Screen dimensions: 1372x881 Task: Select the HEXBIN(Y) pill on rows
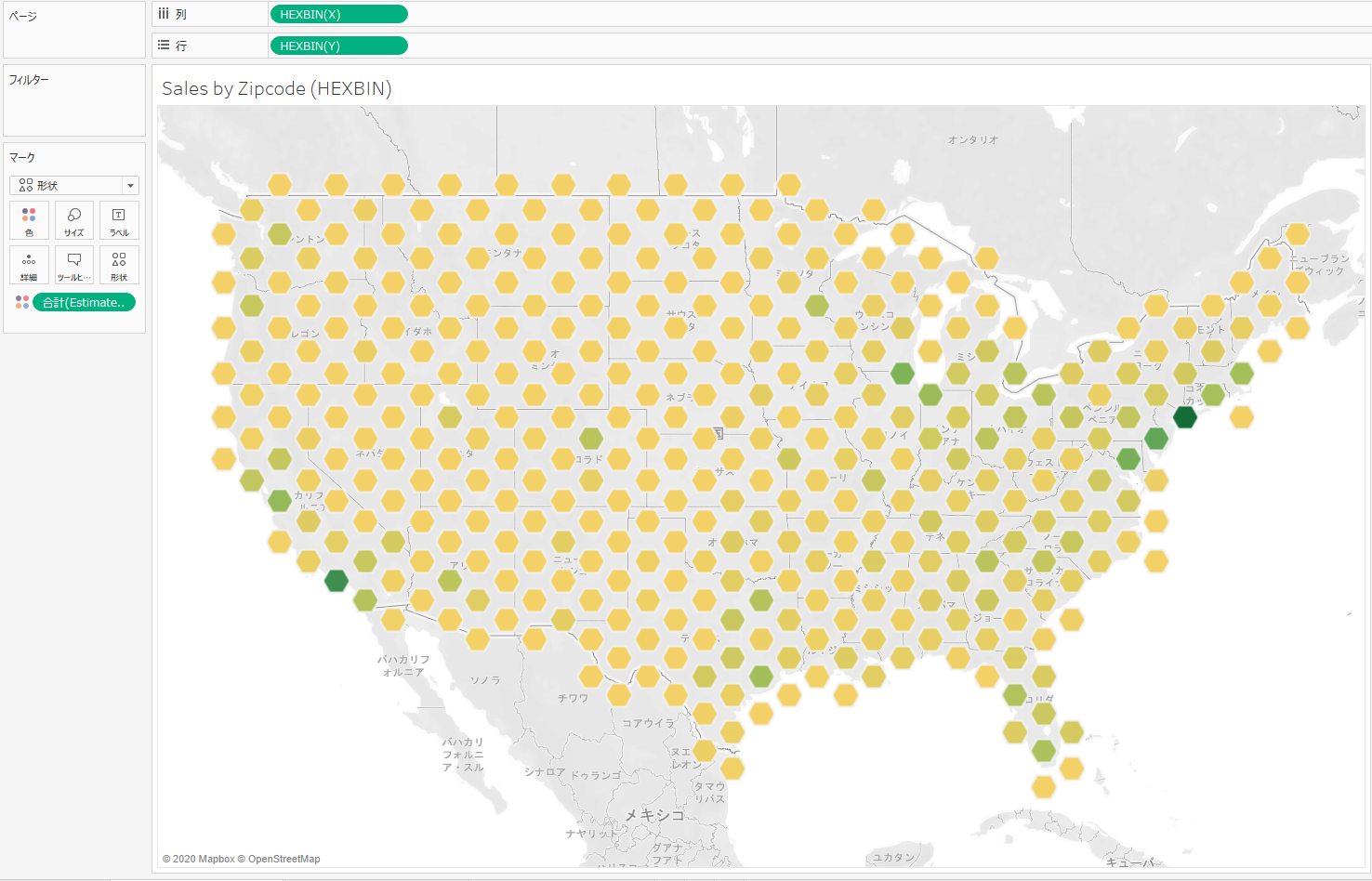[338, 46]
